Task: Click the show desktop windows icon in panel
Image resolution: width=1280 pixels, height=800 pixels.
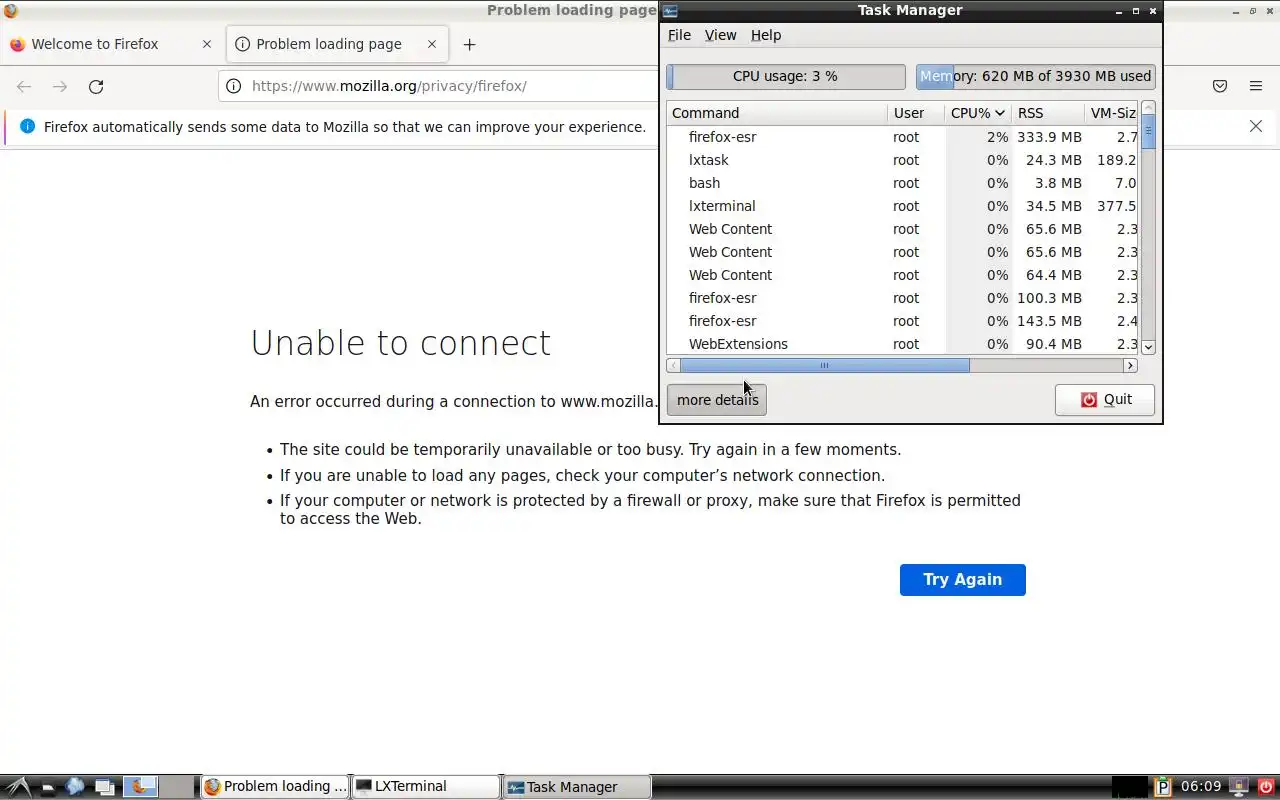Action: (x=104, y=787)
